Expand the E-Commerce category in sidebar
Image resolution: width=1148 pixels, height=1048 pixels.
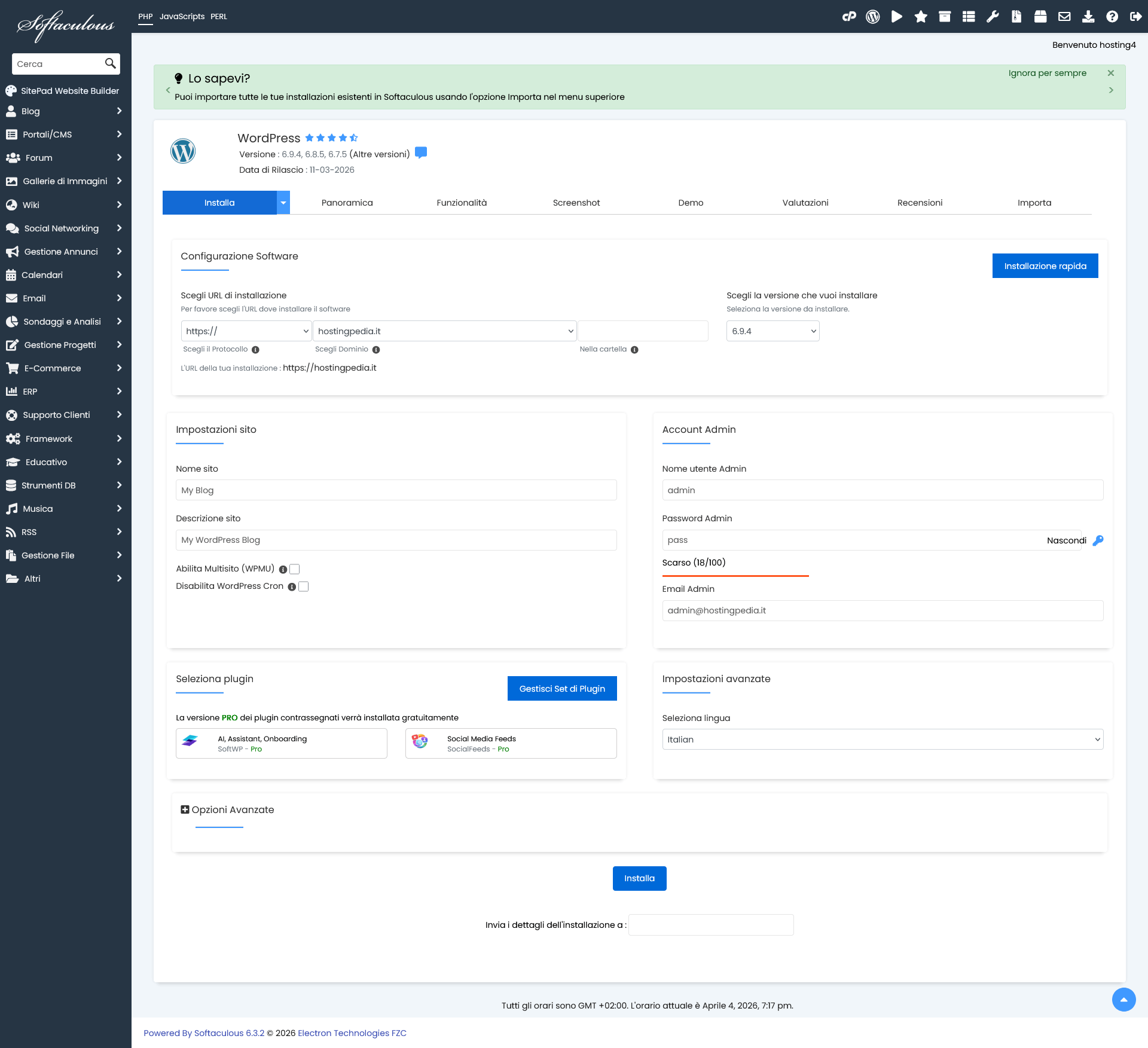(66, 368)
